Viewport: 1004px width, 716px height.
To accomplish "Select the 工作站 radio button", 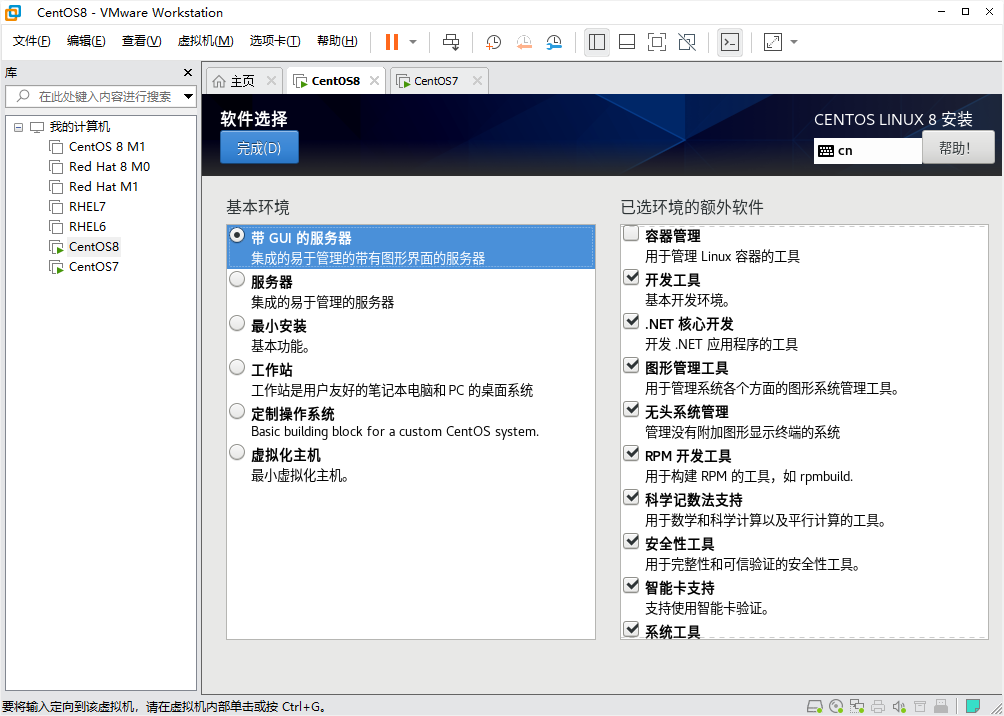I will point(237,367).
